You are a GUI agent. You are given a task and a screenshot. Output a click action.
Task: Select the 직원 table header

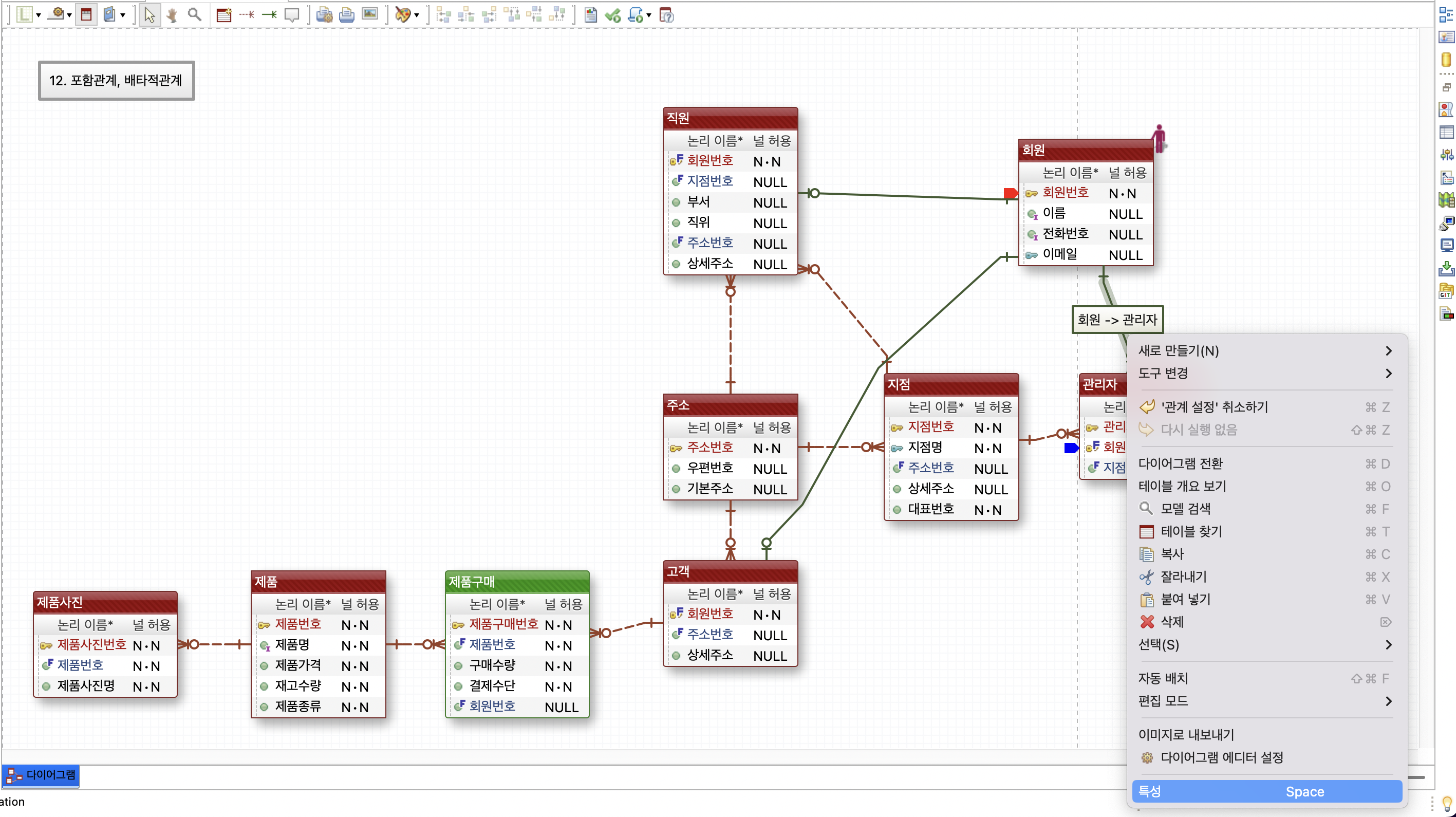(x=730, y=118)
